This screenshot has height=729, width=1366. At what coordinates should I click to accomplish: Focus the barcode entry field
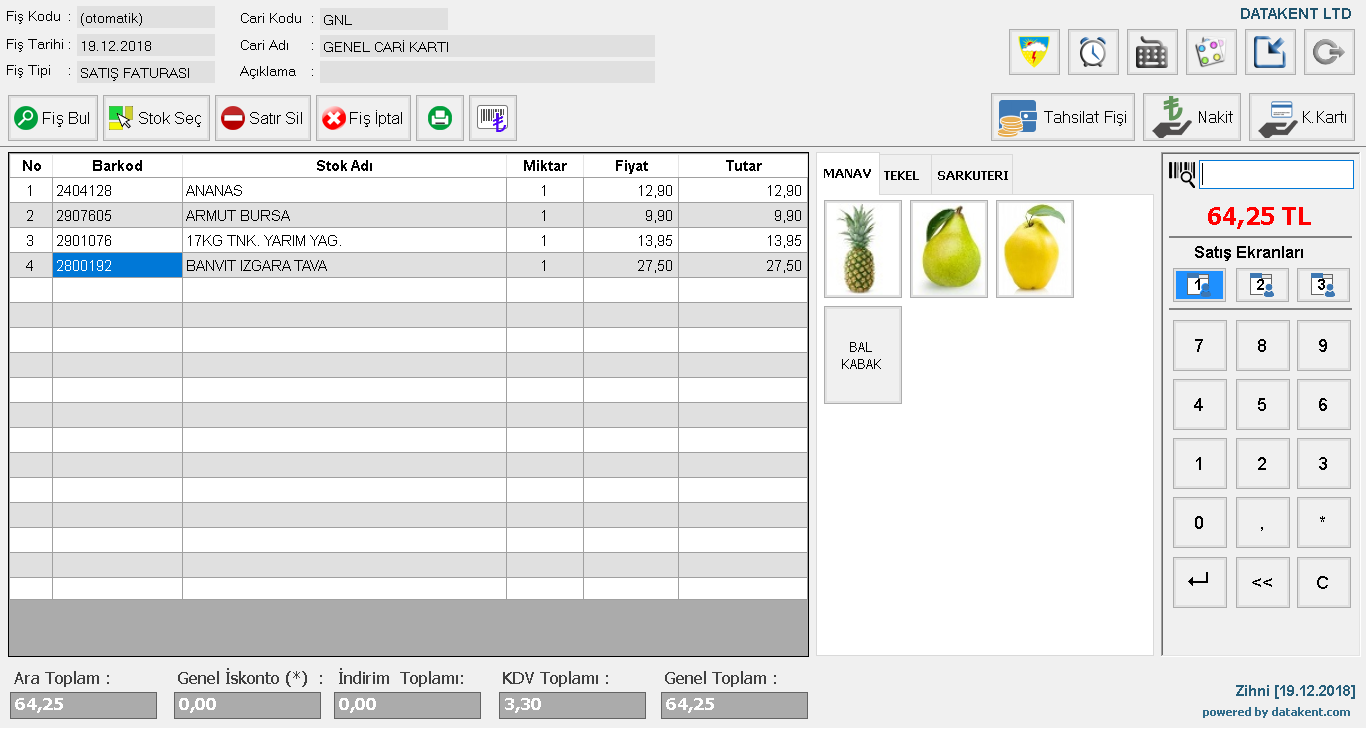point(1277,174)
